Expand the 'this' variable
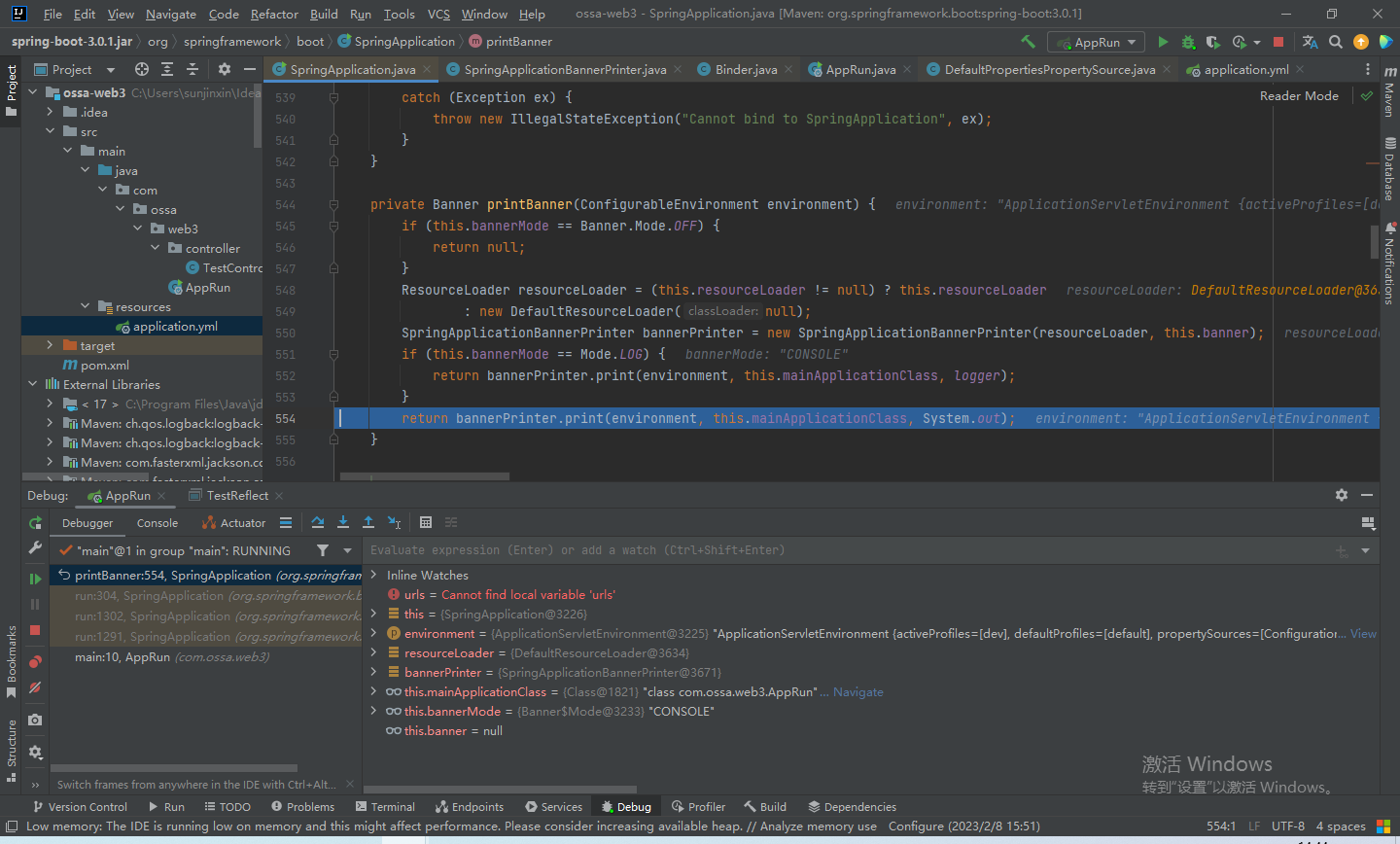Viewport: 1400px width, 844px height. tap(373, 614)
